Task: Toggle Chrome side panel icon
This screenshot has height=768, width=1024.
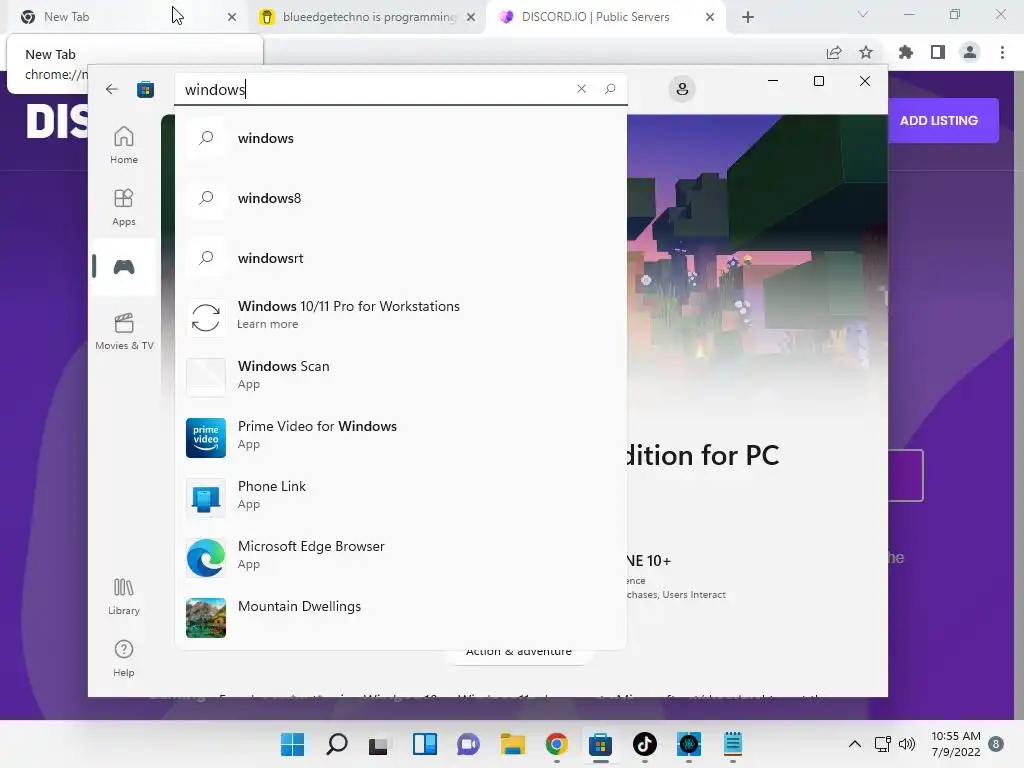Action: (938, 52)
